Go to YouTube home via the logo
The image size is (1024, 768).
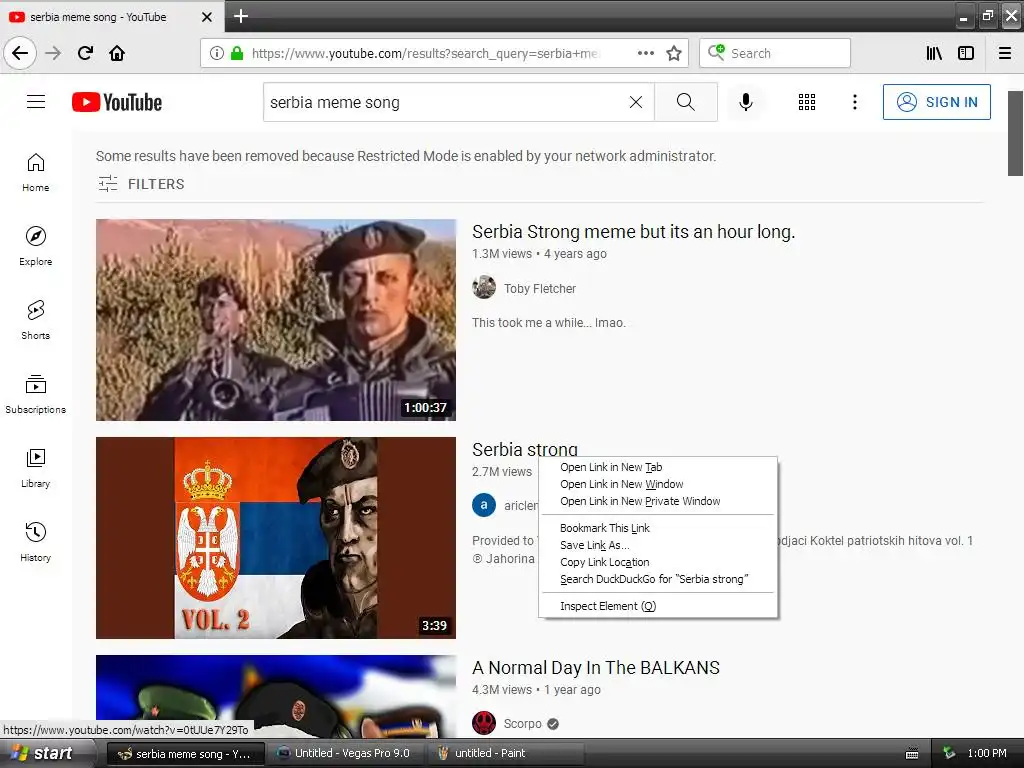point(117,102)
